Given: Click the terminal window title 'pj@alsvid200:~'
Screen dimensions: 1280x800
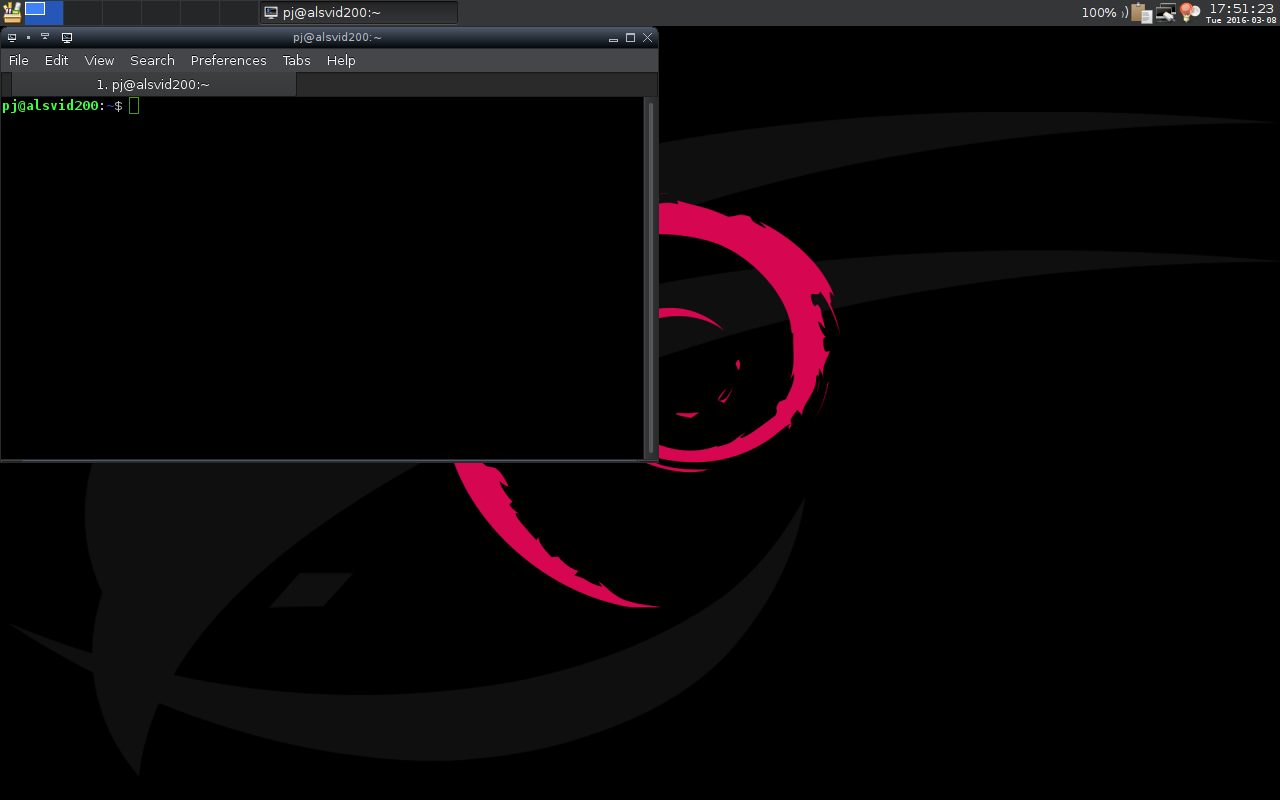Looking at the screenshot, I should coord(337,37).
